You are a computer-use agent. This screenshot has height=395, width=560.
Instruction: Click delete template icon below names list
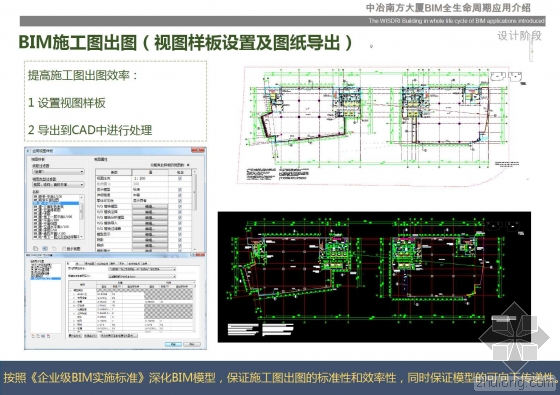pyautogui.click(x=54, y=249)
